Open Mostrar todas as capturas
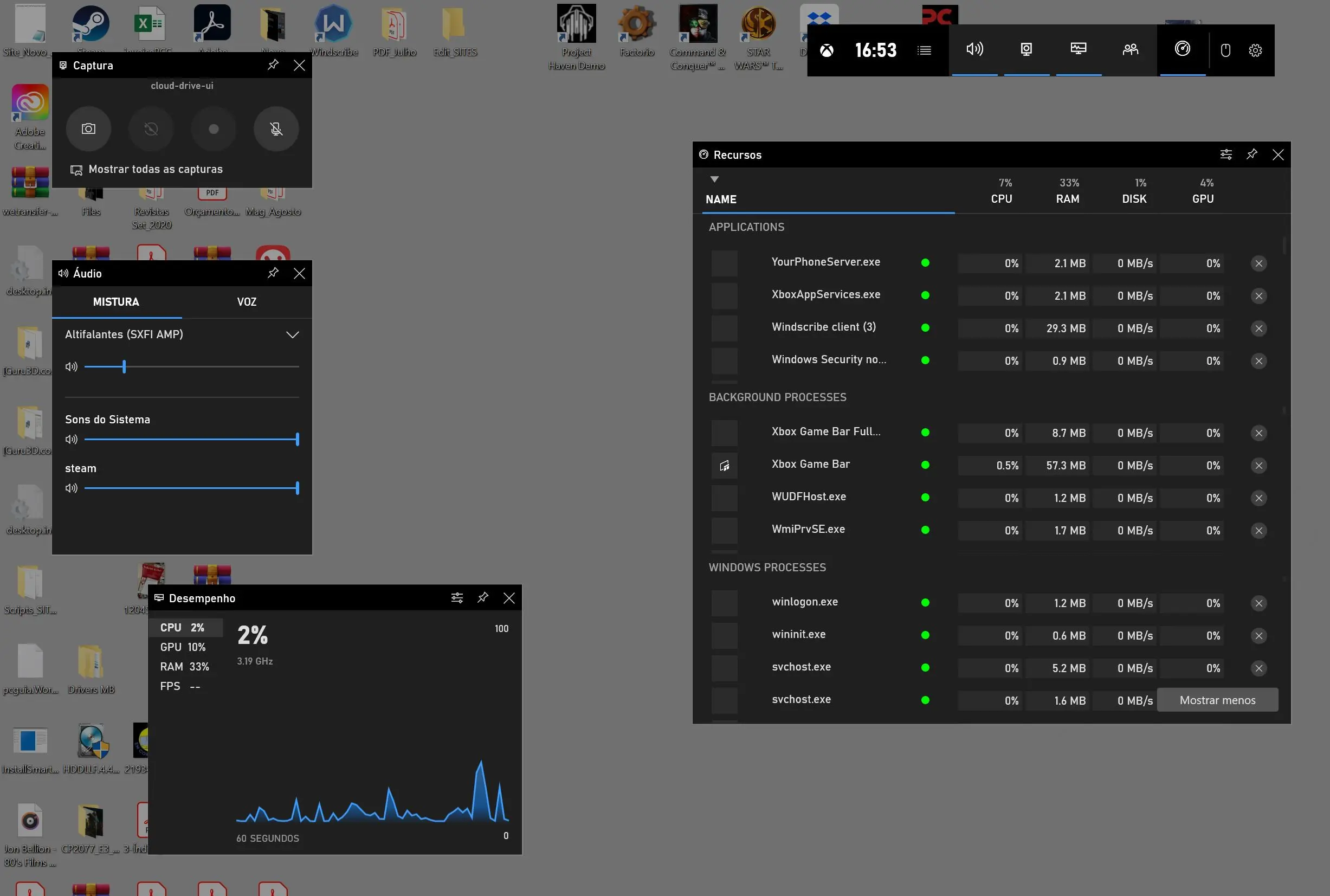1330x896 pixels. point(146,169)
